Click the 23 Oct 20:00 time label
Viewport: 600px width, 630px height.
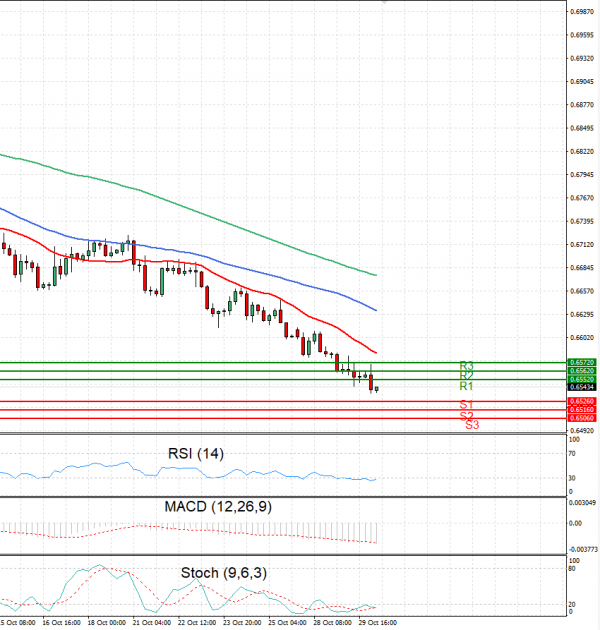click(242, 622)
